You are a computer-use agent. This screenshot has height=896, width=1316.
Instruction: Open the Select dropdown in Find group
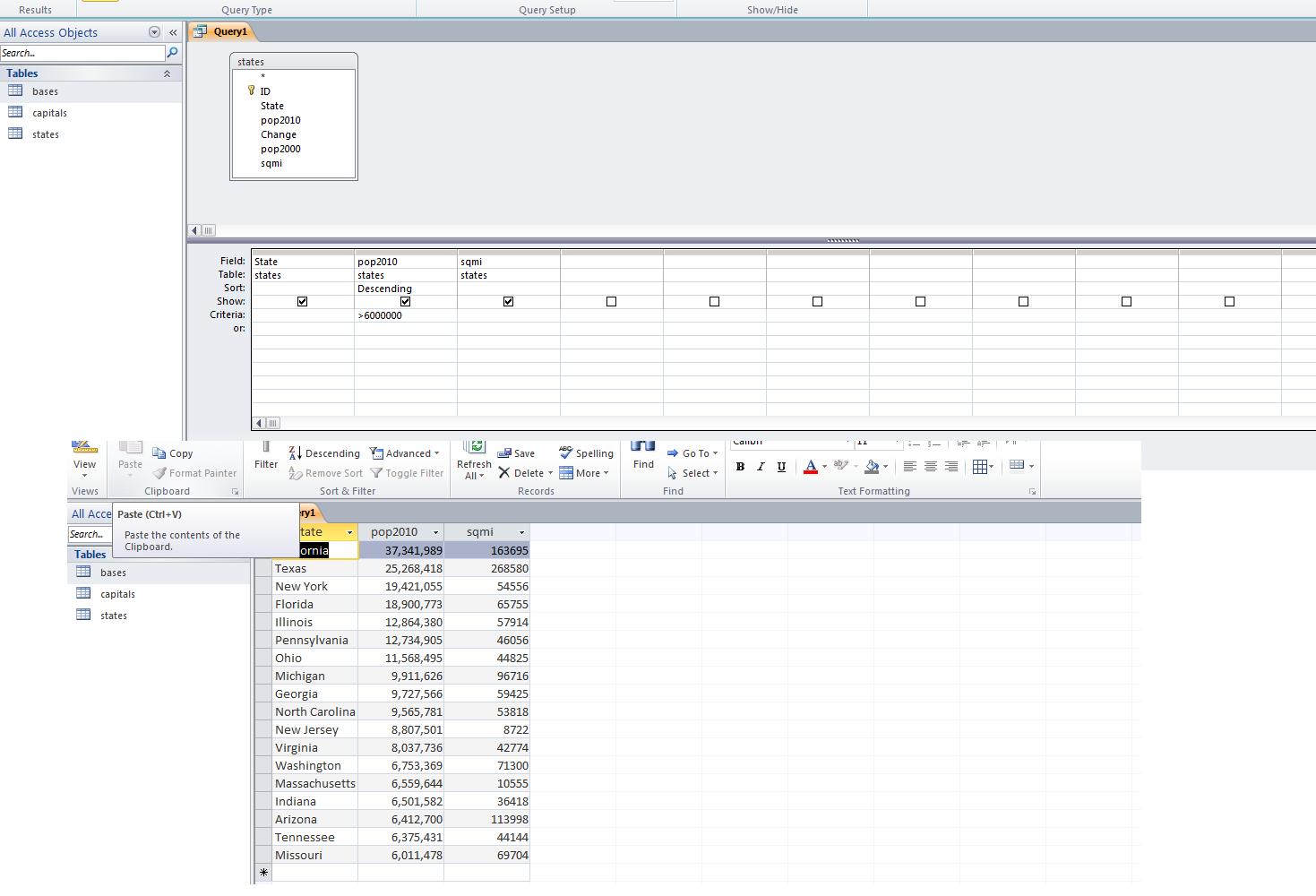pos(692,473)
